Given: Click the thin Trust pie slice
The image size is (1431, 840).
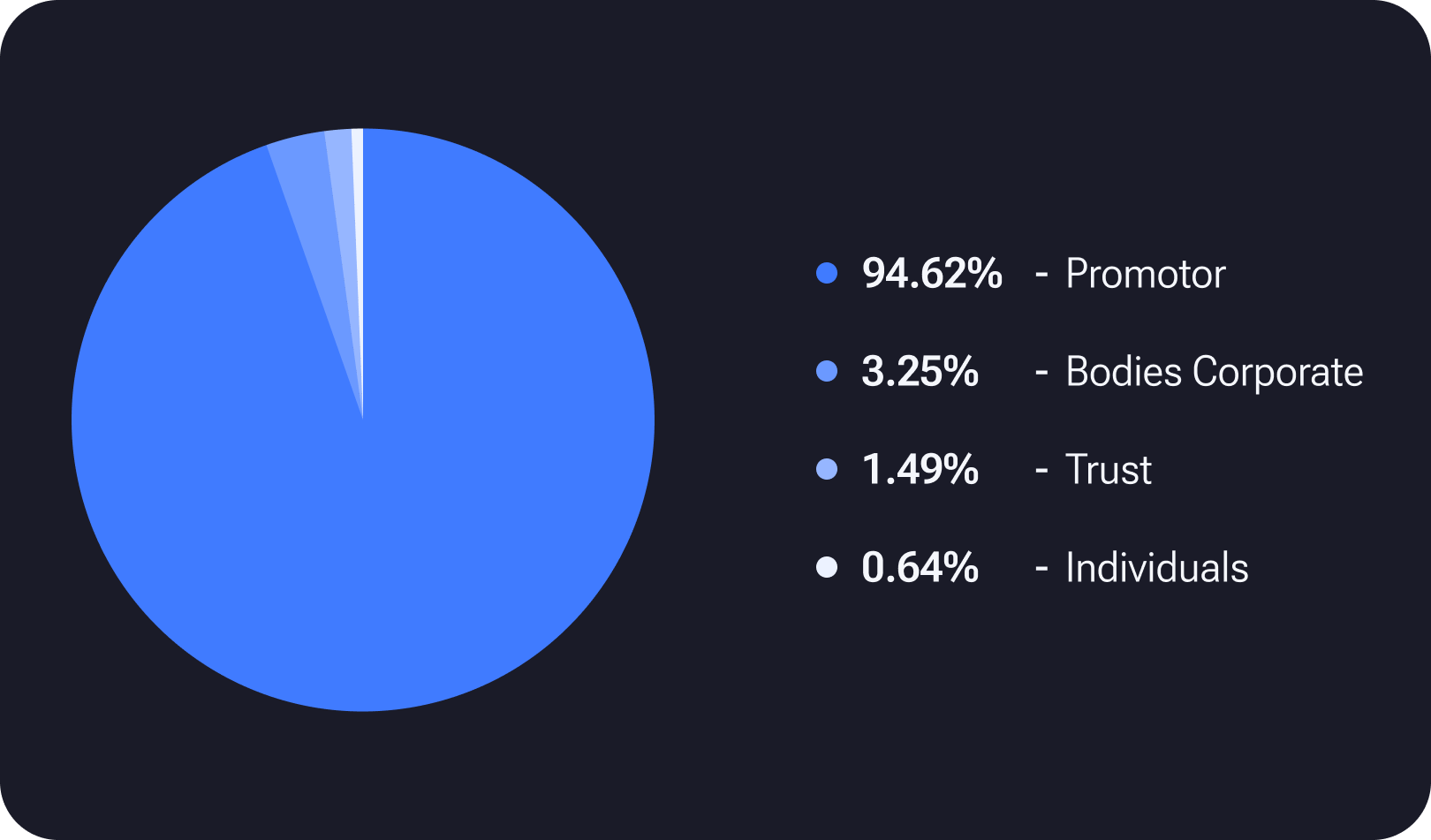Looking at the screenshot, I should (x=343, y=177).
